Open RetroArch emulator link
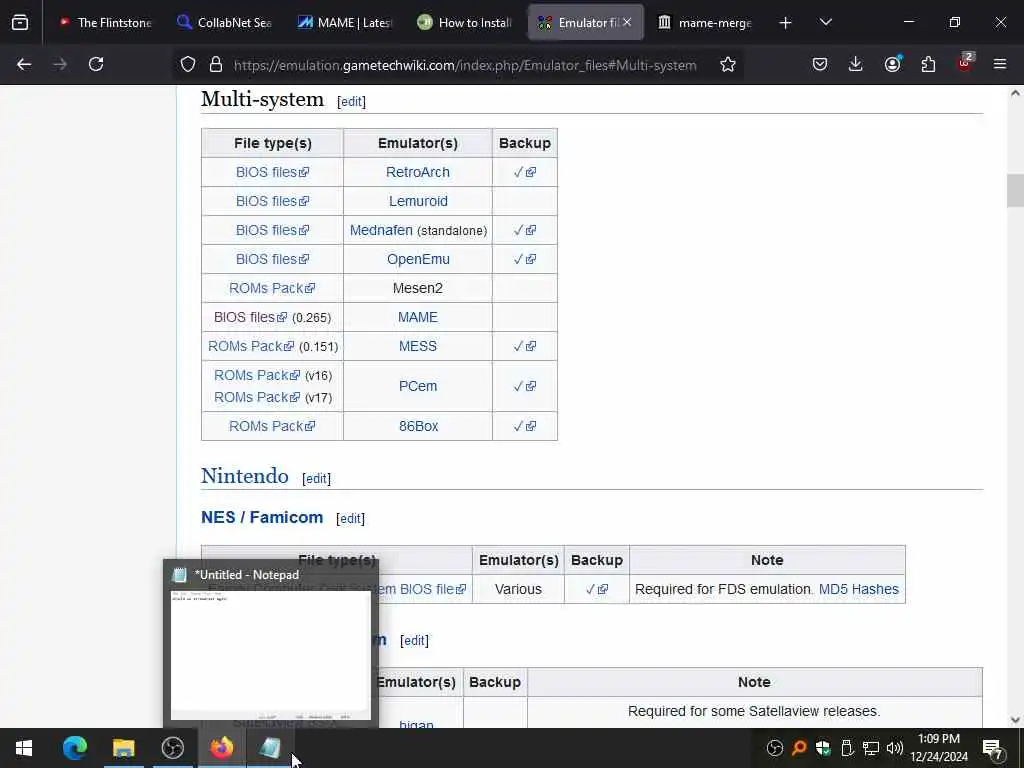Image resolution: width=1024 pixels, height=768 pixels. (x=417, y=172)
